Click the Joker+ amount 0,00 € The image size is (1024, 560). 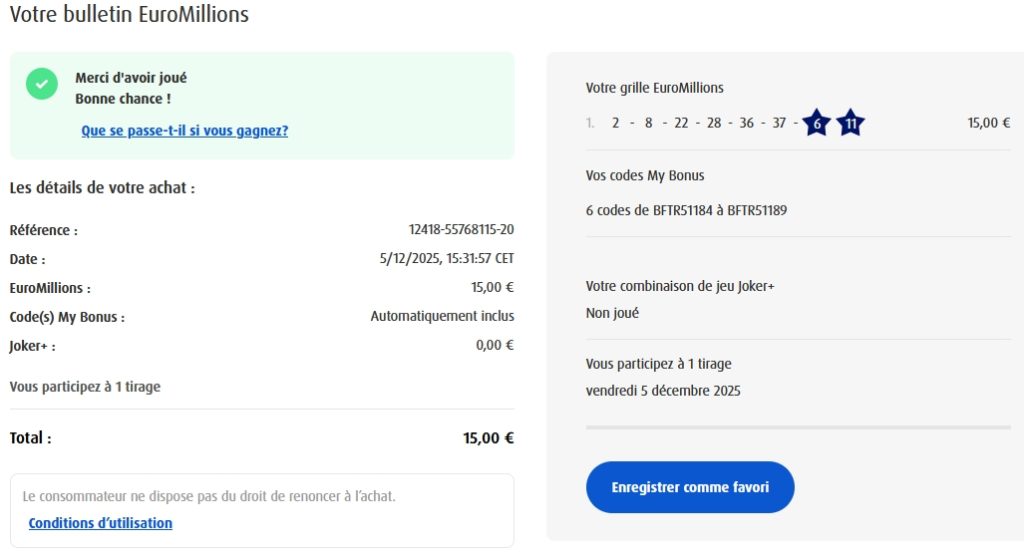coord(495,346)
